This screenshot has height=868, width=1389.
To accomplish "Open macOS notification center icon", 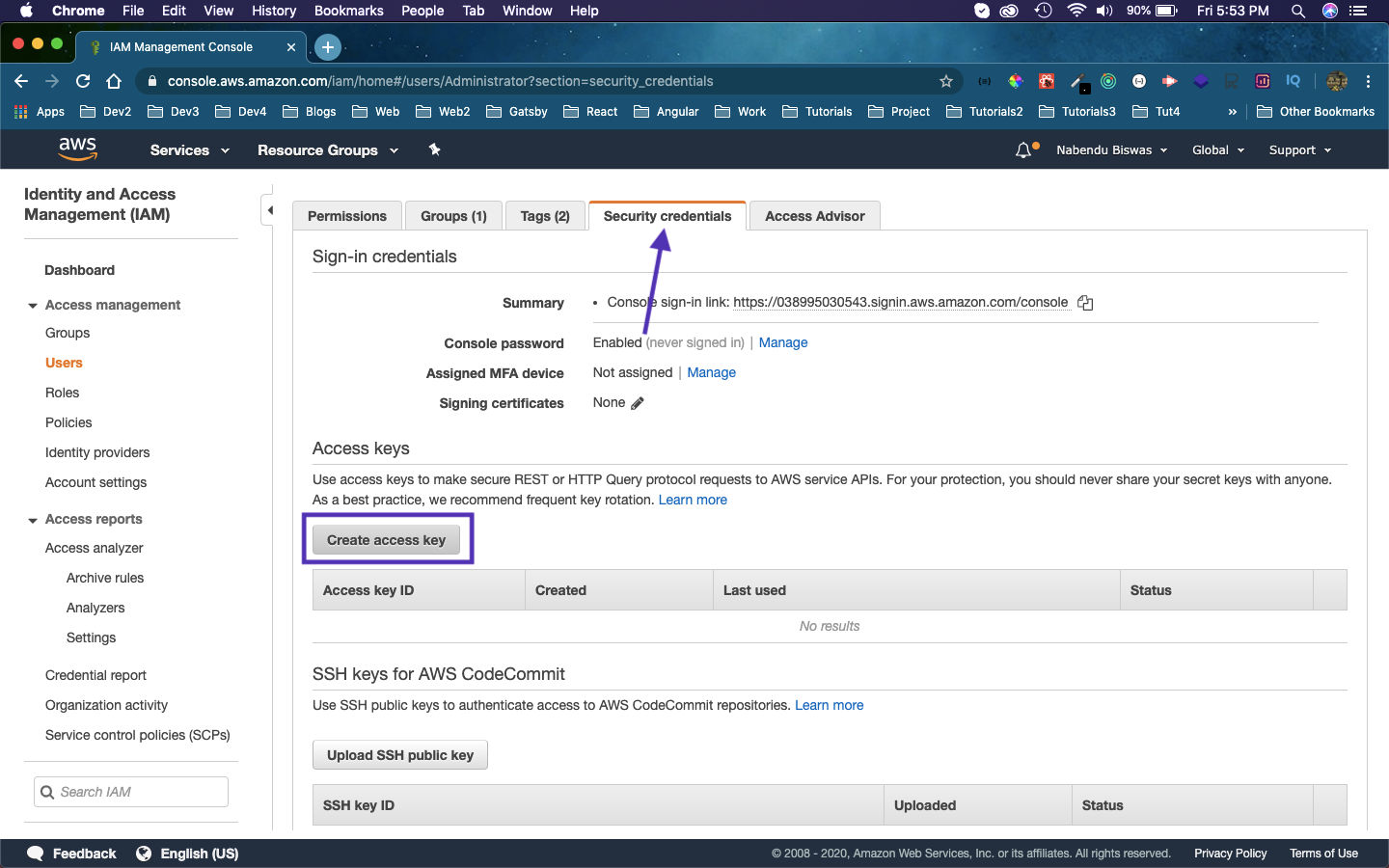I will [1359, 11].
